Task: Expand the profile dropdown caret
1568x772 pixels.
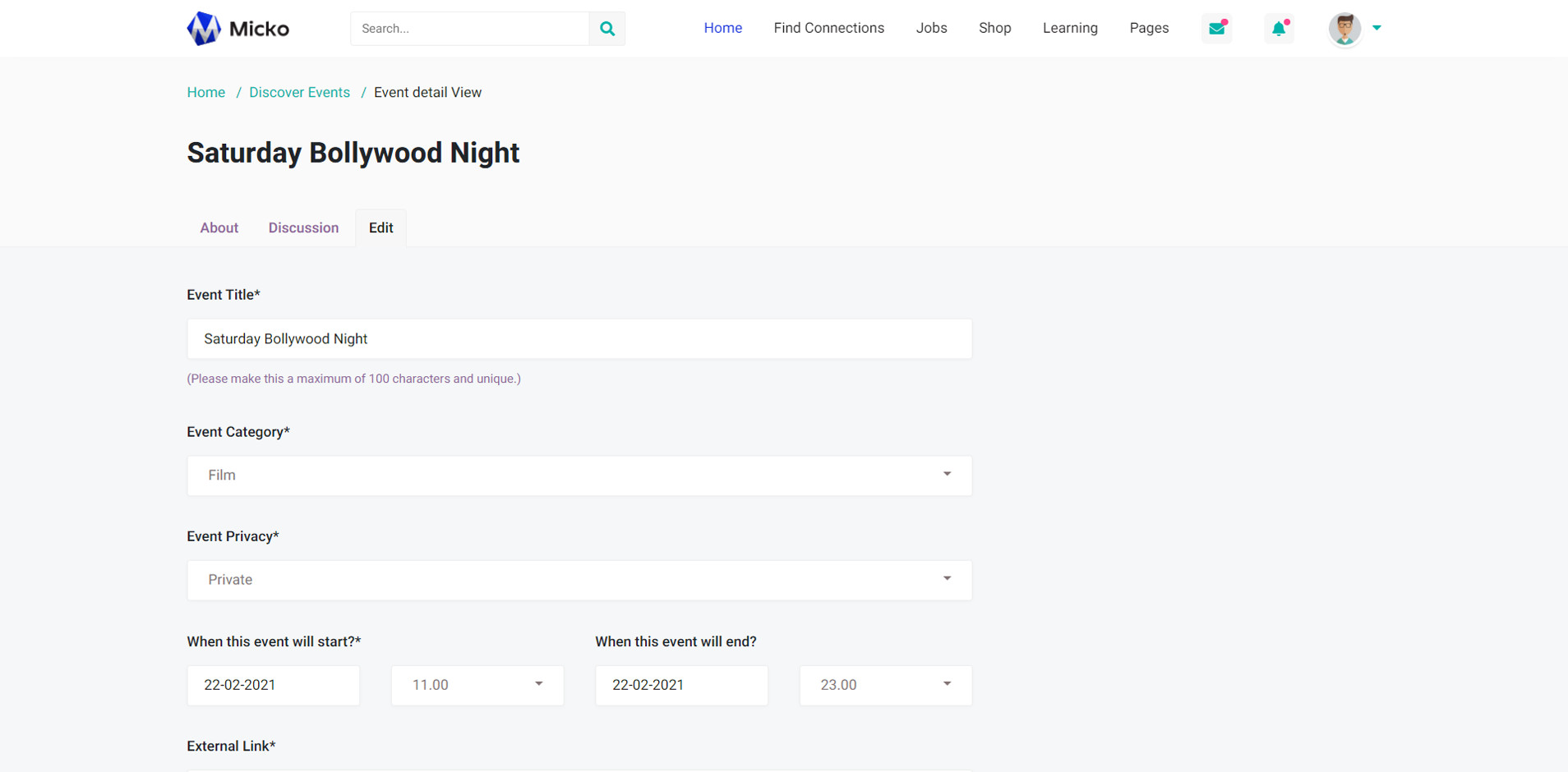Action: 1377,28
